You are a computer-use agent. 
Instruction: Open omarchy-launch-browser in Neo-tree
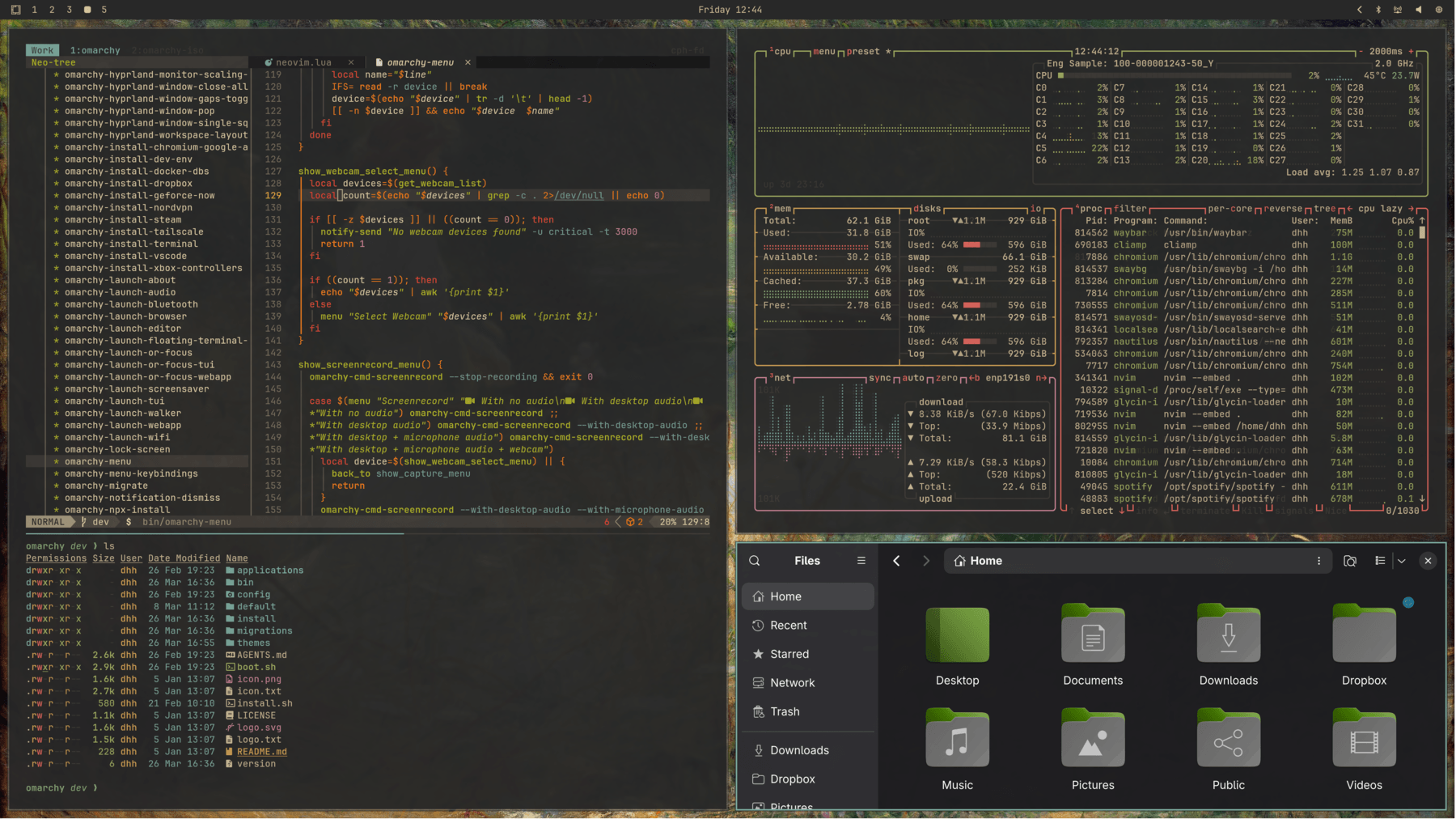(125, 316)
